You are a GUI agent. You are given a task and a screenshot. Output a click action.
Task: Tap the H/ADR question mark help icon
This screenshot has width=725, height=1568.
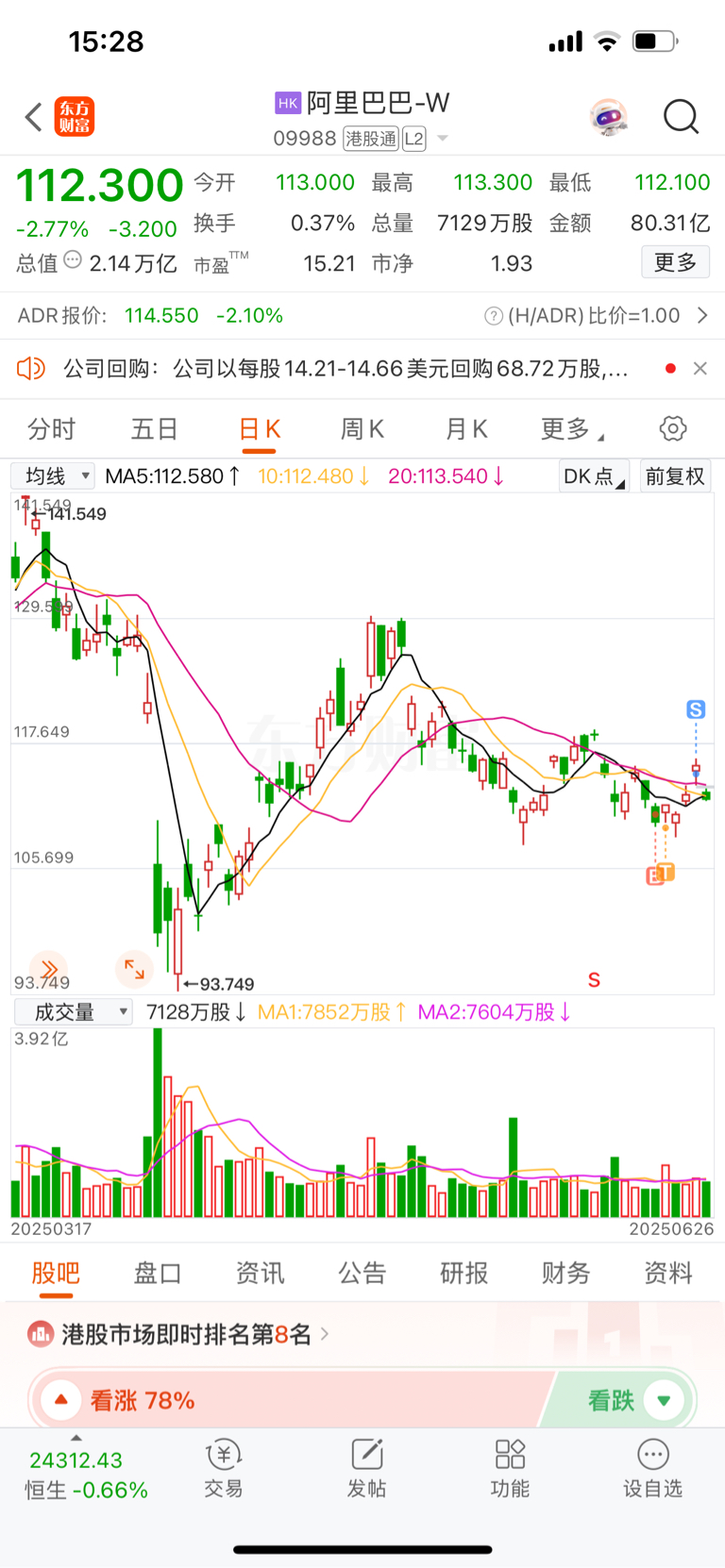493,316
